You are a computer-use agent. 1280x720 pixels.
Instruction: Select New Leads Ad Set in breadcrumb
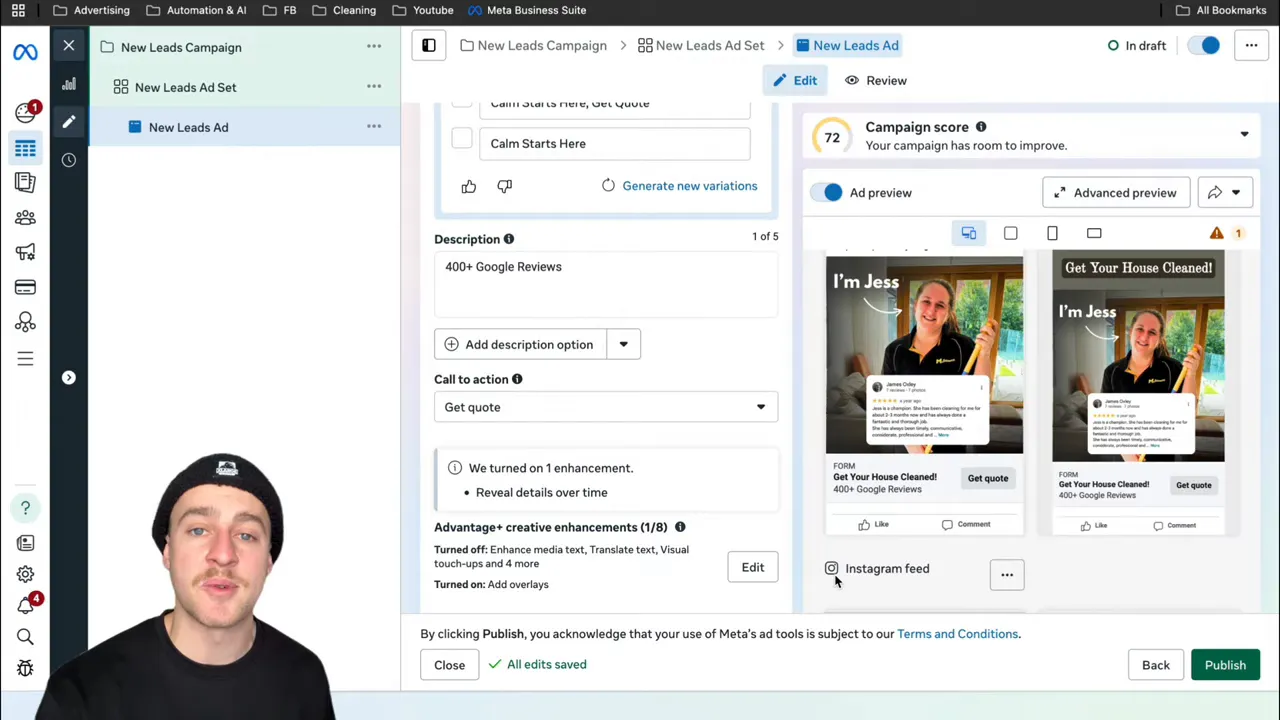(x=700, y=45)
